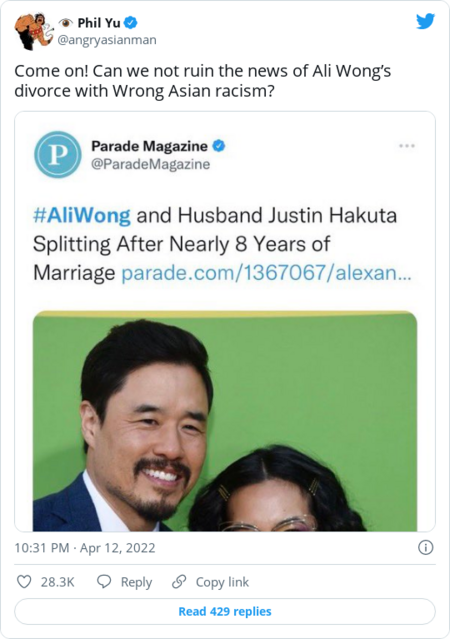Click the chain link copy icon
This screenshot has height=639, width=450.
tap(179, 582)
